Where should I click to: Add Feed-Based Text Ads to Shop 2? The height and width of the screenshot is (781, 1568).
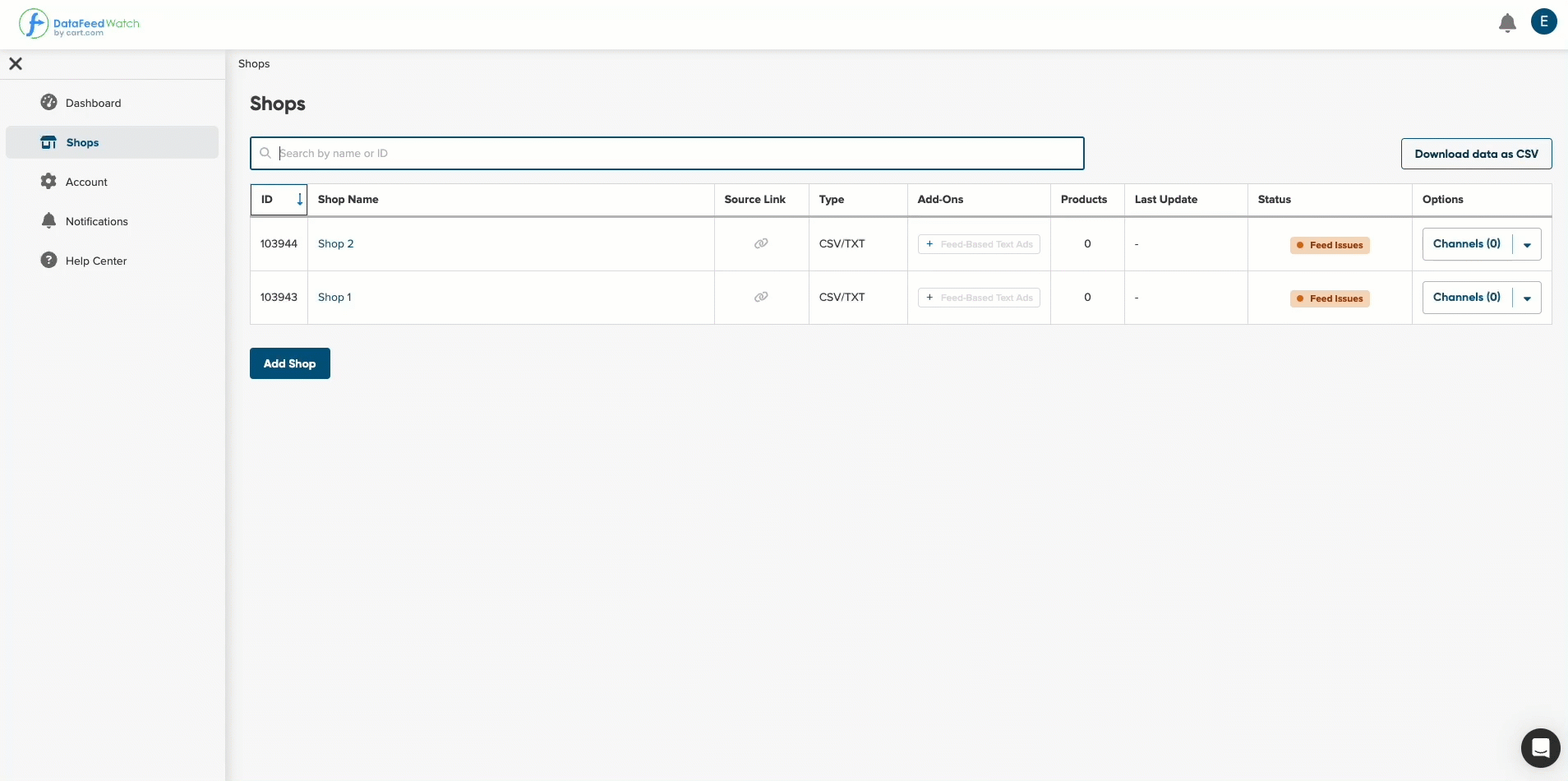[x=979, y=244]
